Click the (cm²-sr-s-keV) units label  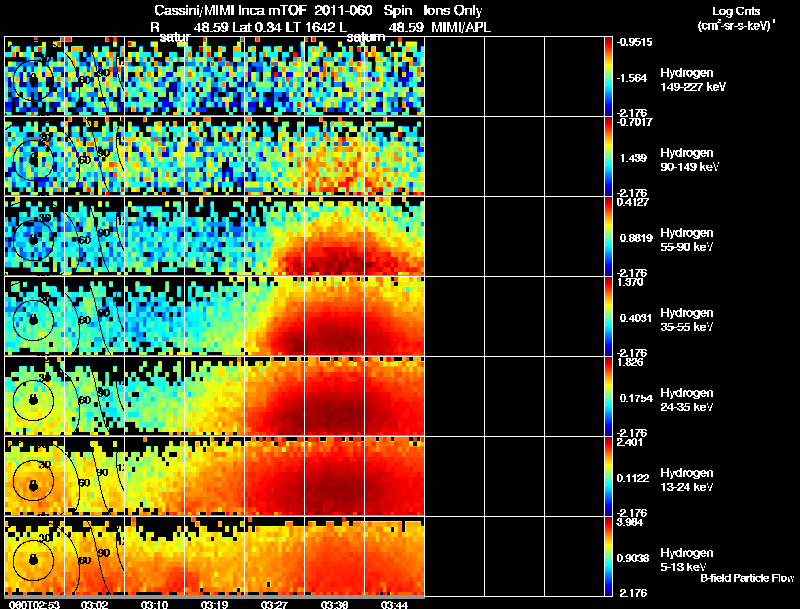tap(736, 26)
